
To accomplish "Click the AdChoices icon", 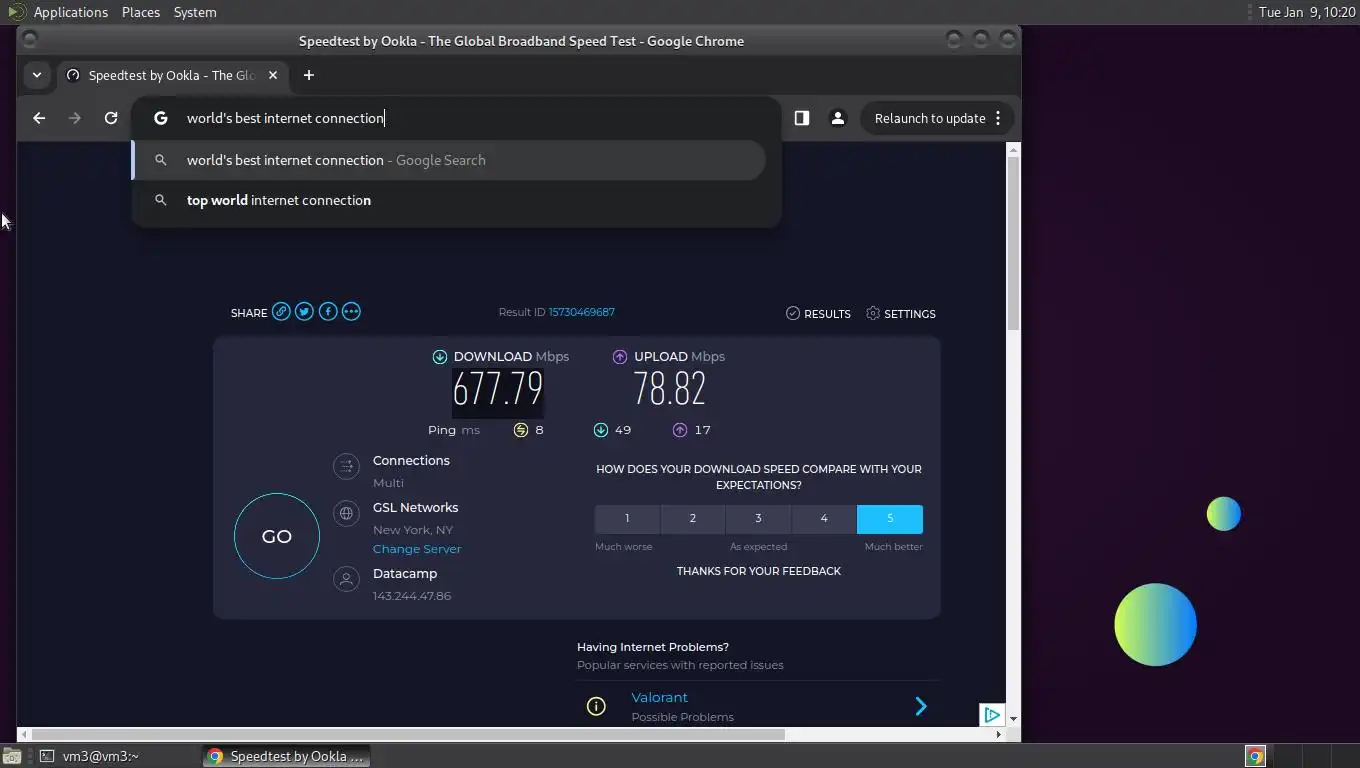I will click(991, 714).
